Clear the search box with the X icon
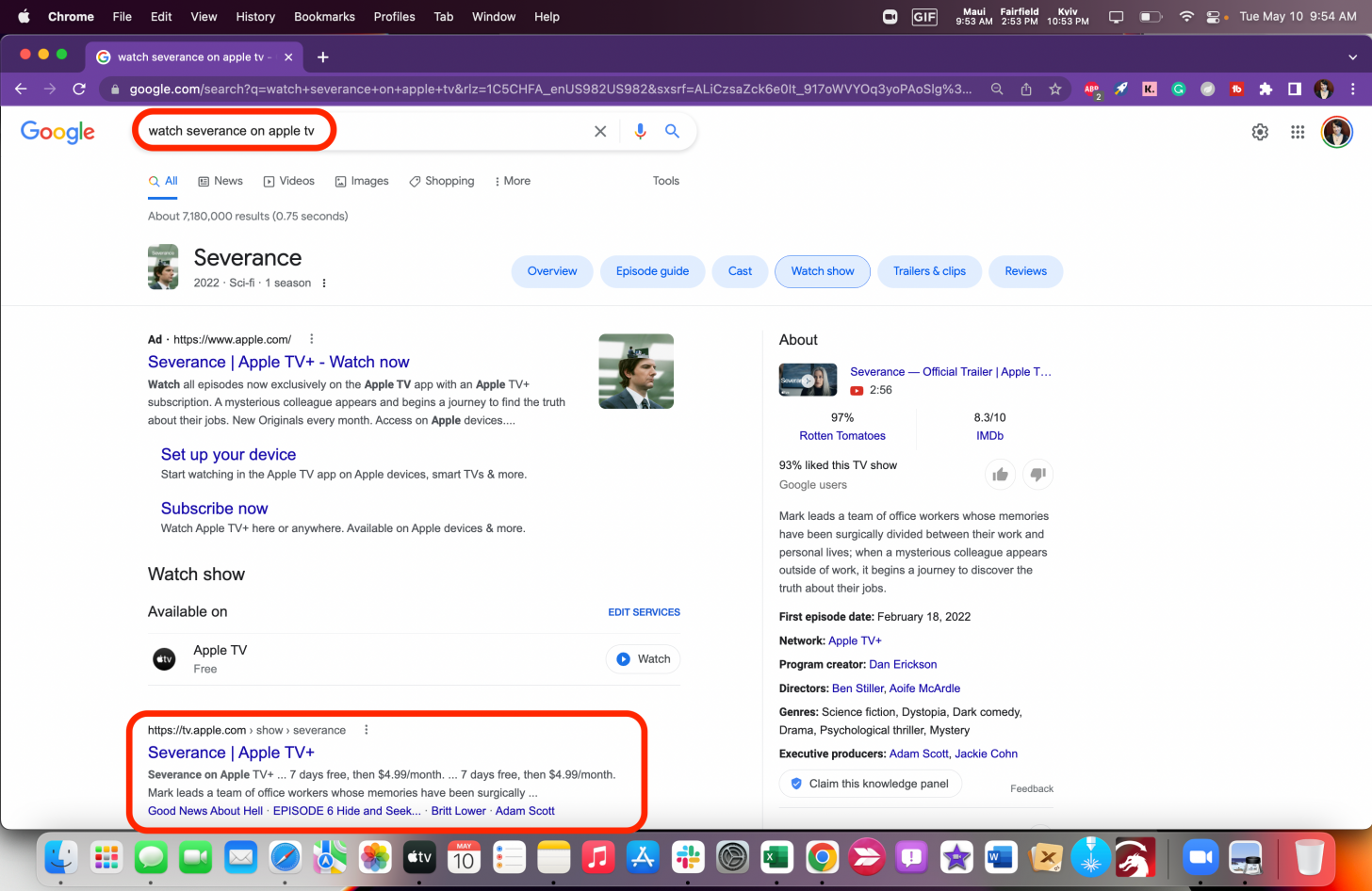1372x891 pixels. pyautogui.click(x=599, y=131)
